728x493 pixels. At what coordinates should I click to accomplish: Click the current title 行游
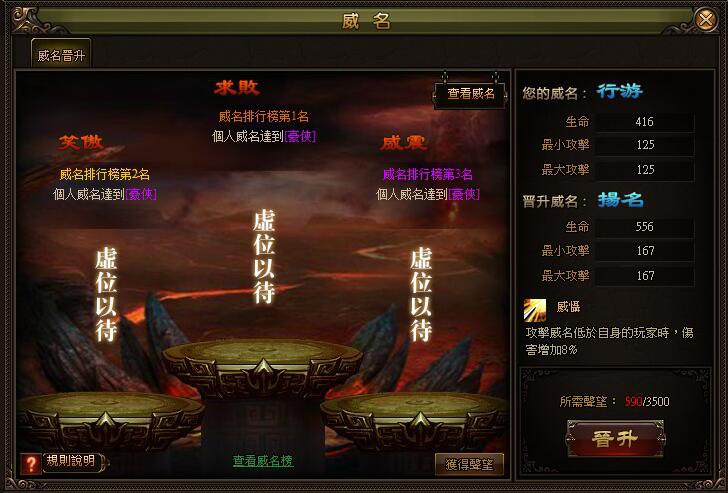coord(619,91)
